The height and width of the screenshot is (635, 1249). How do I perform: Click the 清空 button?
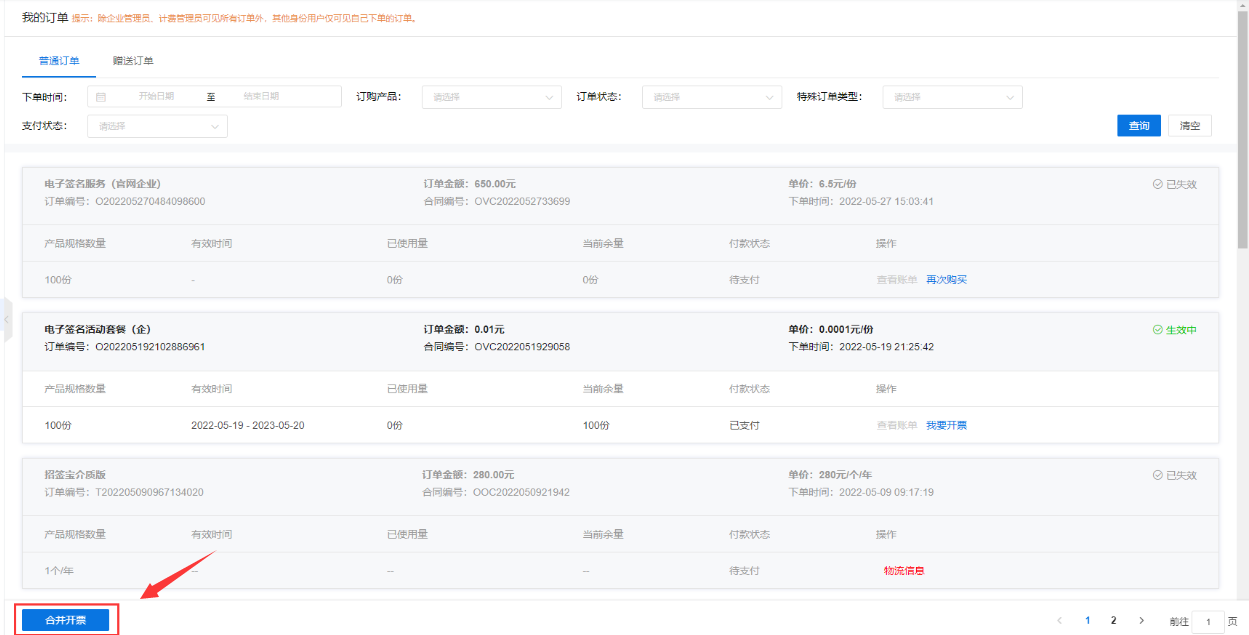[x=1190, y=126]
